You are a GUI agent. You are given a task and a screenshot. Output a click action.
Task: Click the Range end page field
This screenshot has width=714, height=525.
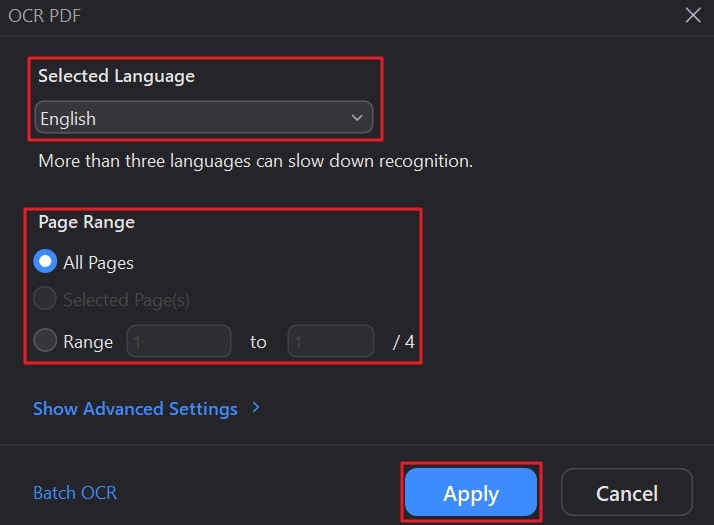pyautogui.click(x=331, y=341)
